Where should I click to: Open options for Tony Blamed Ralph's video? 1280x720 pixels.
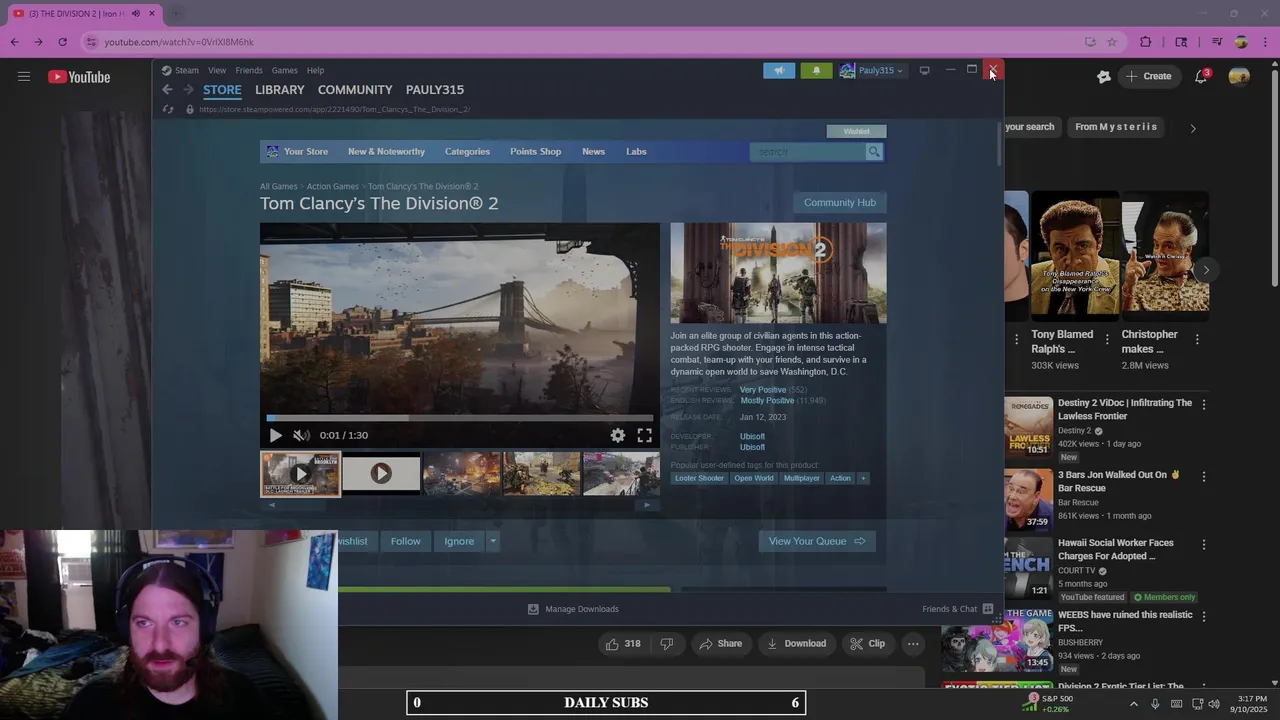(1107, 339)
